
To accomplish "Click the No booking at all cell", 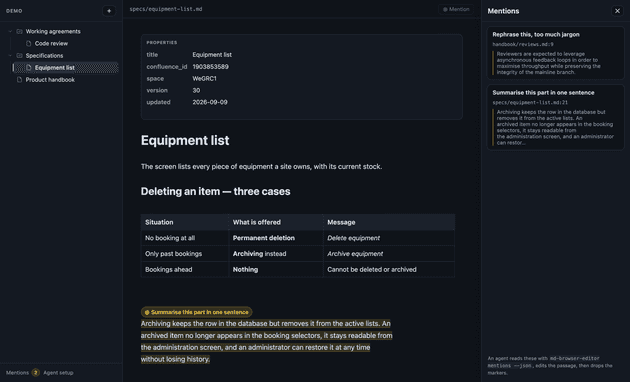I will pos(184,238).
